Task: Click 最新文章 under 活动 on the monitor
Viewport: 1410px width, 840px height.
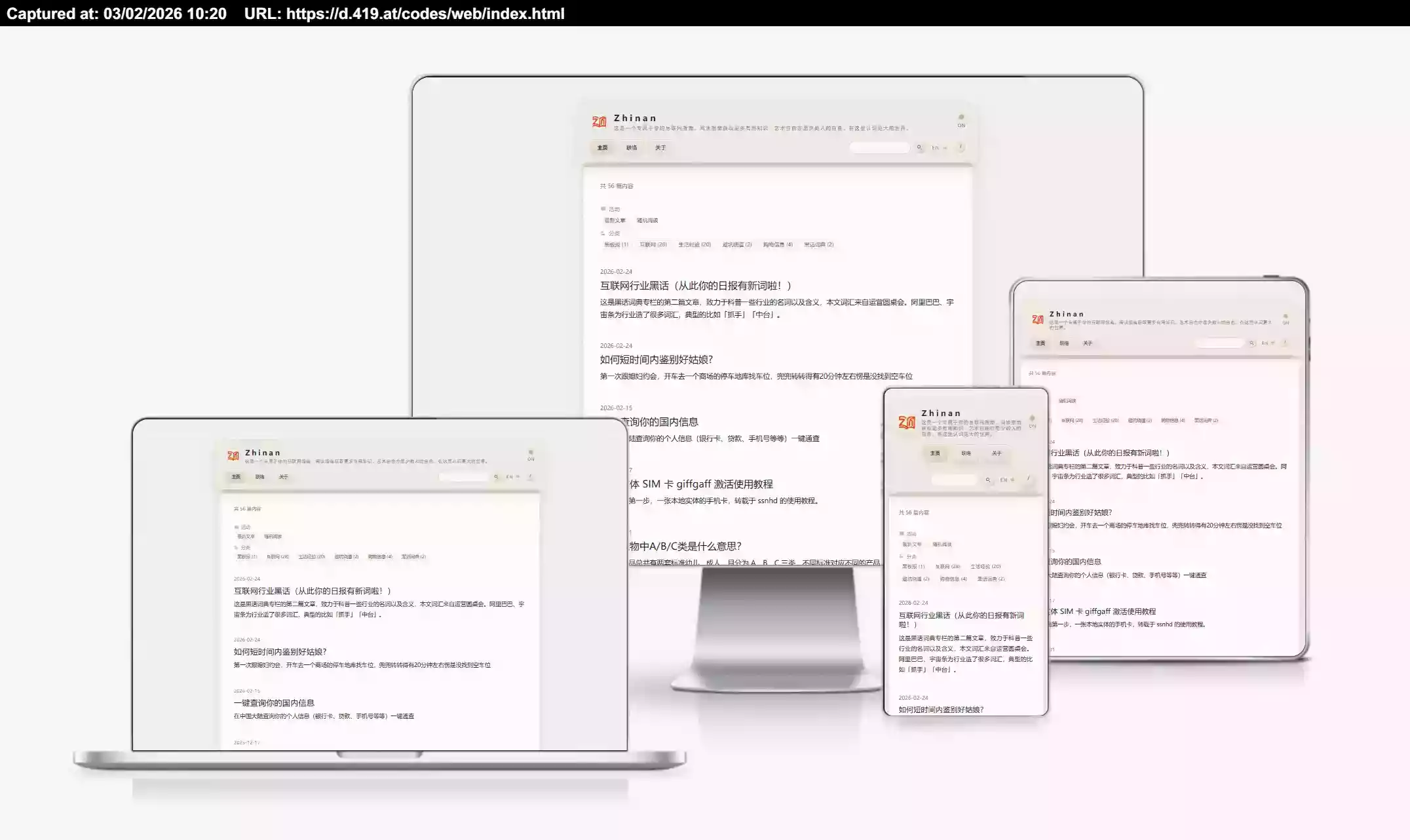Action: [615, 221]
